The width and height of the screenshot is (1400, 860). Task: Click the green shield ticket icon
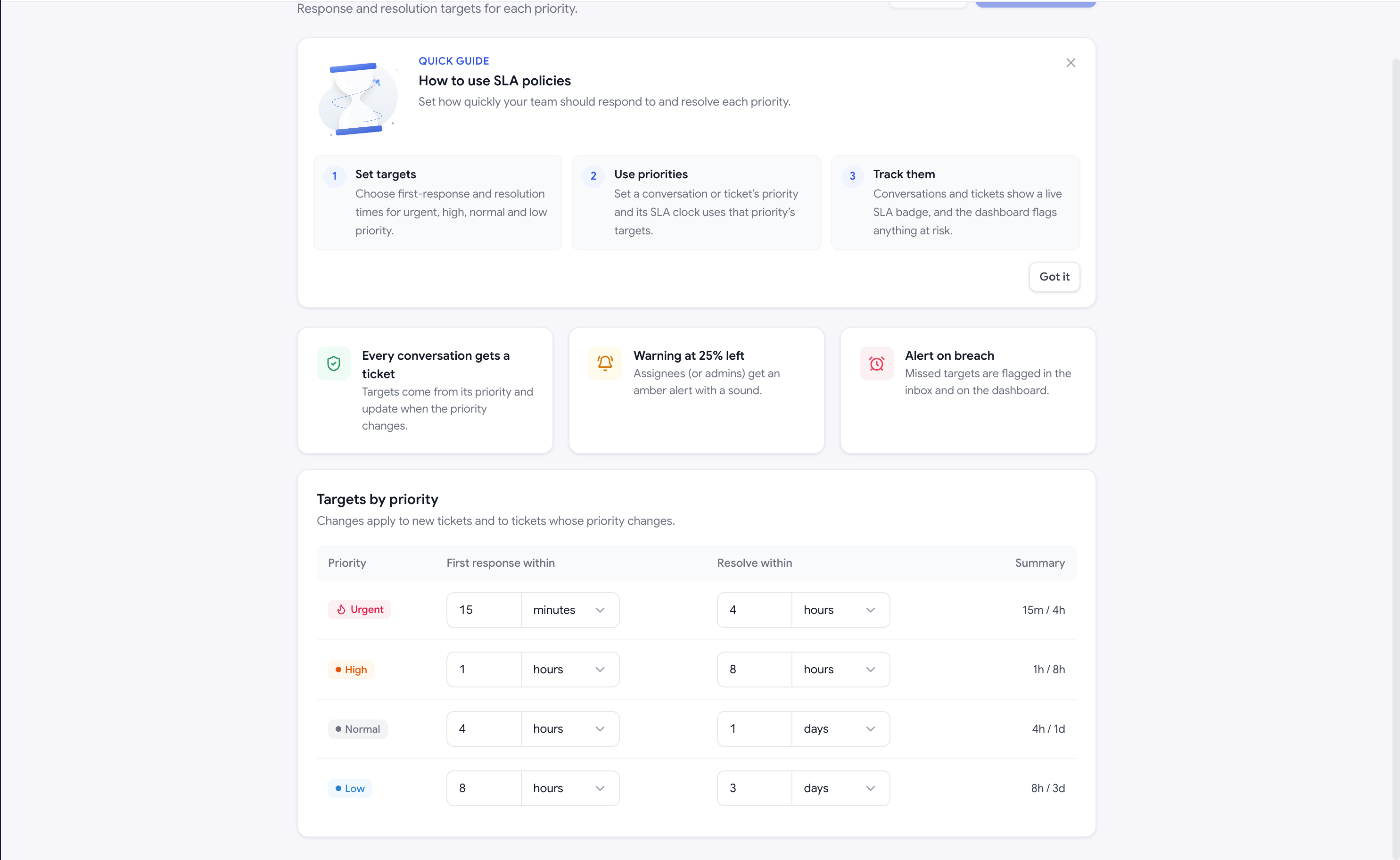tap(334, 364)
